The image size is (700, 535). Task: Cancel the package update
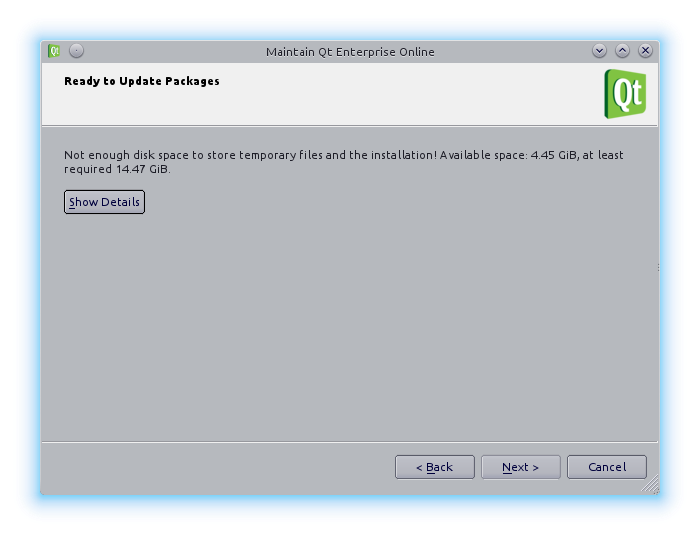[x=606, y=467]
